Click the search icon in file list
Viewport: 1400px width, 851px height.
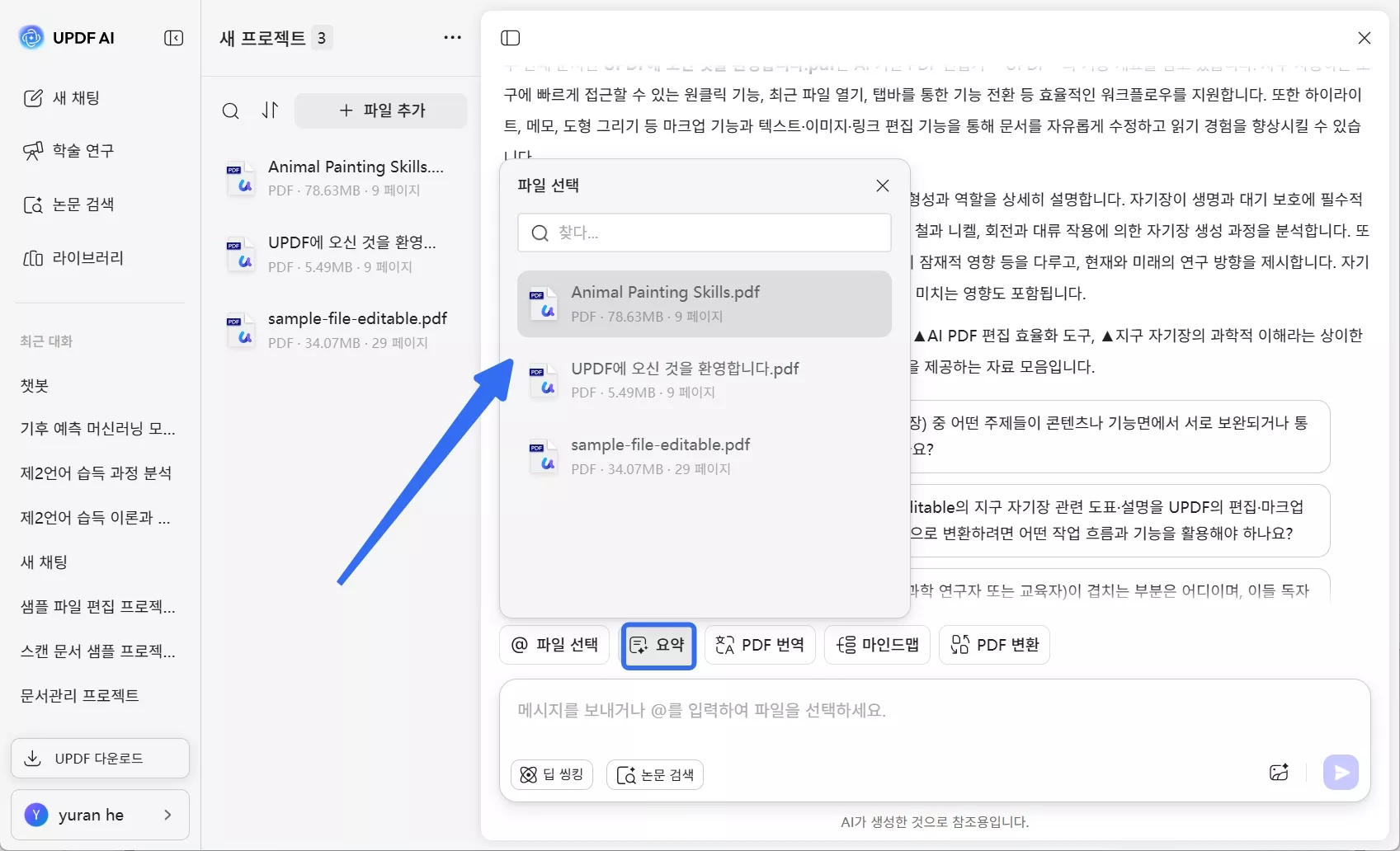point(231,110)
